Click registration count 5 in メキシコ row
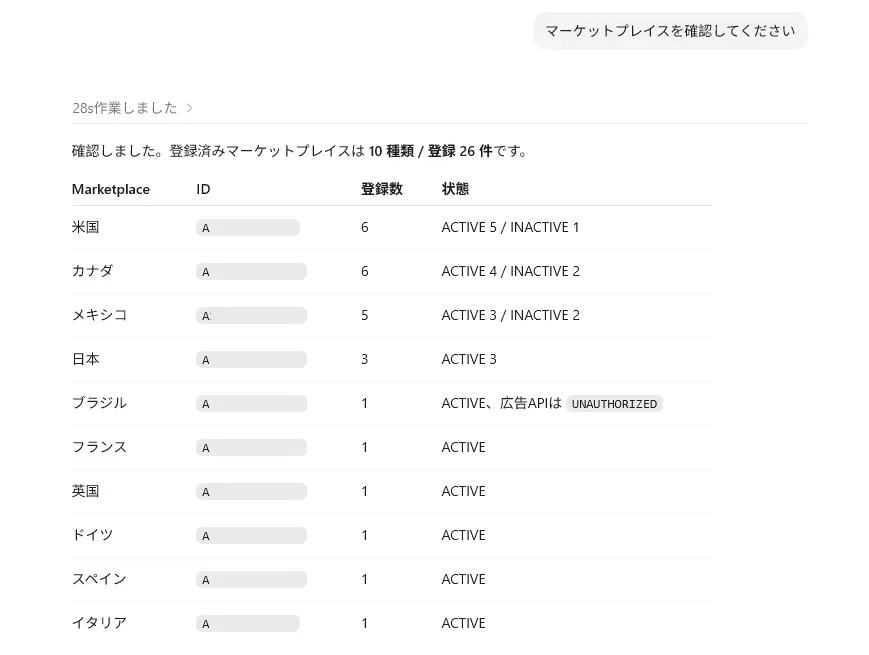Image resolution: width=869 pixels, height=655 pixels. [x=365, y=315]
